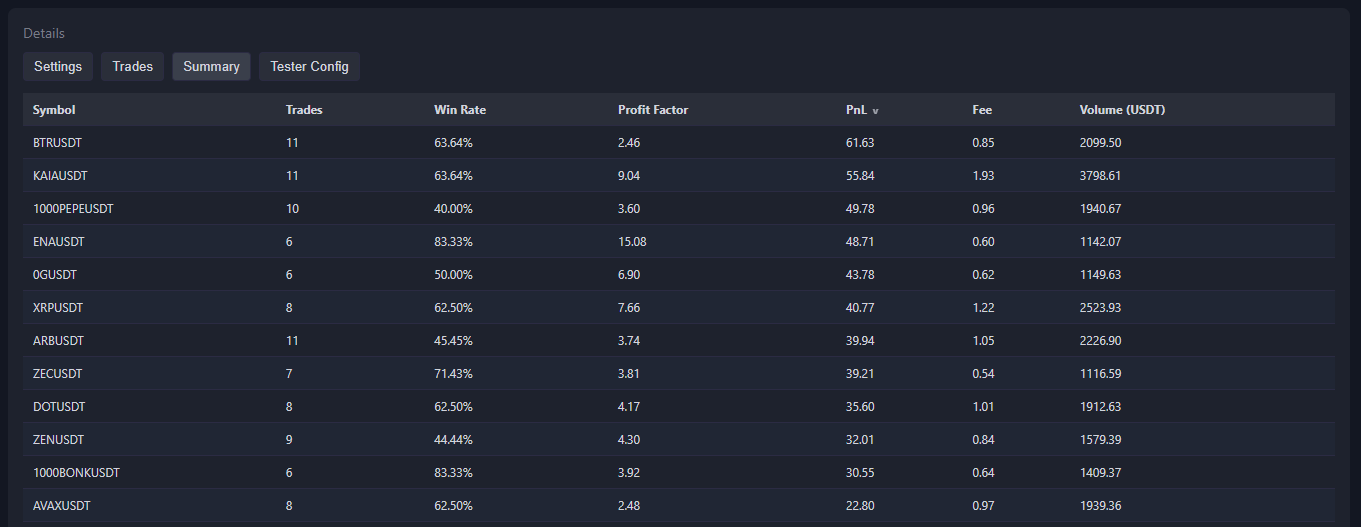The width and height of the screenshot is (1361, 527).
Task: Sort by Trades column header
Action: pyautogui.click(x=304, y=110)
